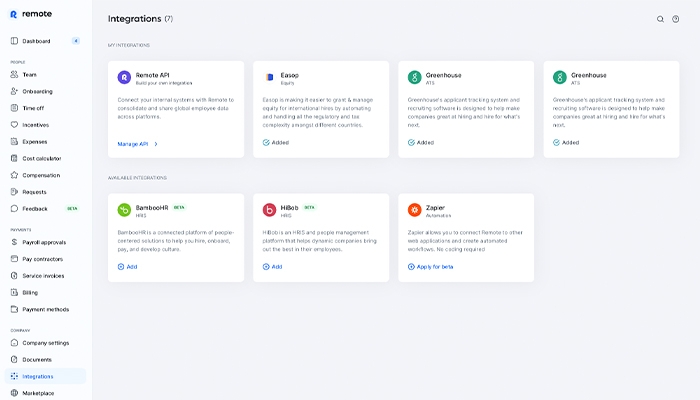
Task: Click the Easop card logo
Action: (269, 77)
